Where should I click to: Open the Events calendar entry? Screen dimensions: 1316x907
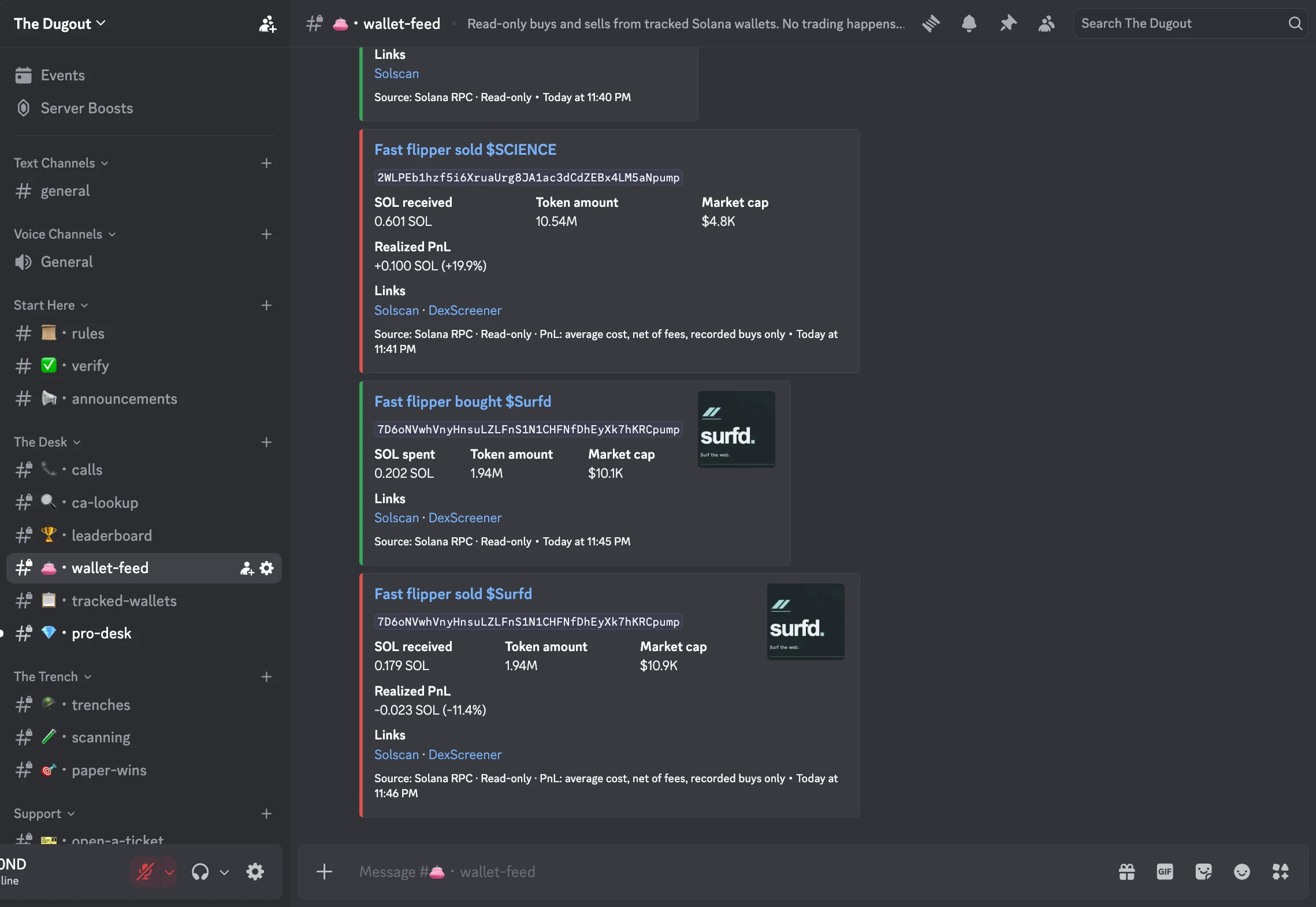[144, 75]
